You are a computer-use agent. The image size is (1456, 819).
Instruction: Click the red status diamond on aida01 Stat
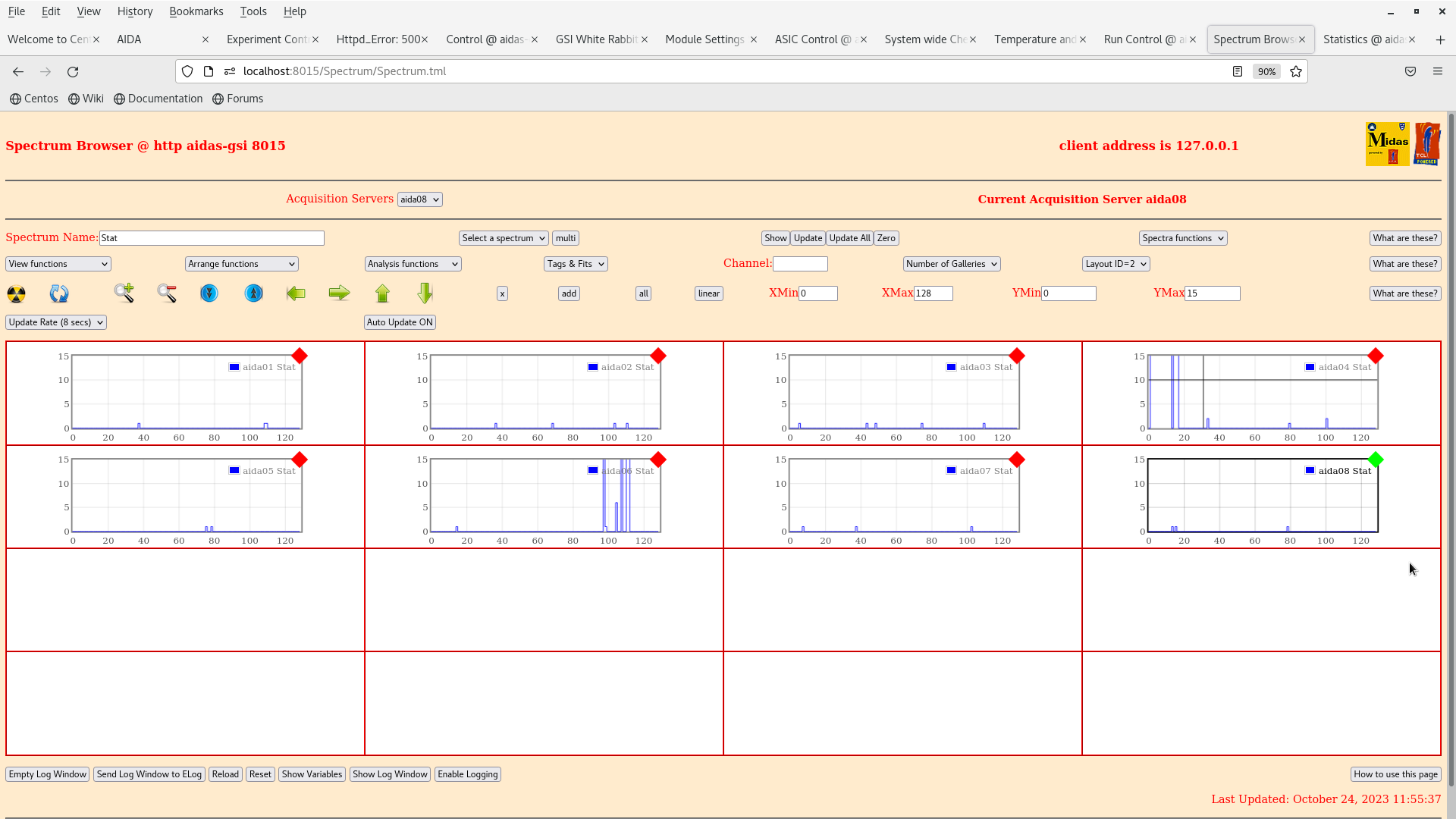pos(300,356)
